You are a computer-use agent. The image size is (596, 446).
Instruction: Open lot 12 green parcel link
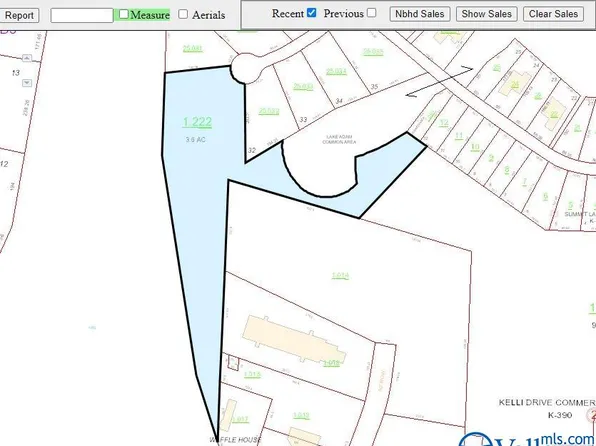click(x=444, y=123)
